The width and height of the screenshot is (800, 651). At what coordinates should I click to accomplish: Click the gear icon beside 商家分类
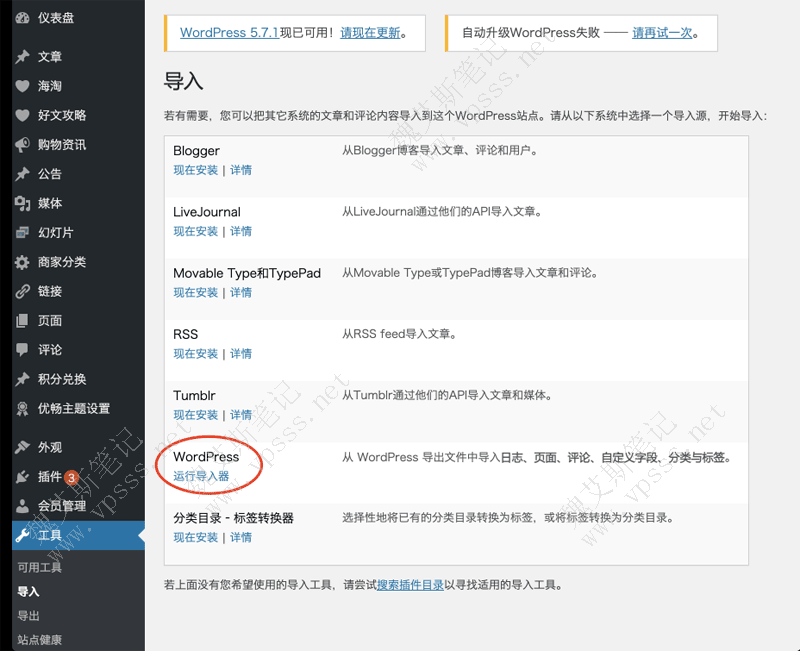[x=22, y=262]
